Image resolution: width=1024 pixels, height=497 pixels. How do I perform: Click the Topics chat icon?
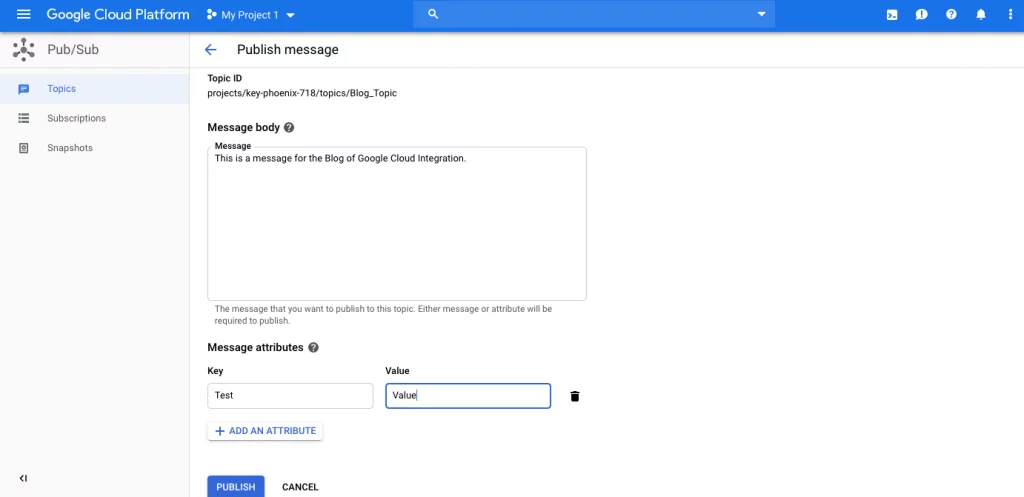(24, 89)
